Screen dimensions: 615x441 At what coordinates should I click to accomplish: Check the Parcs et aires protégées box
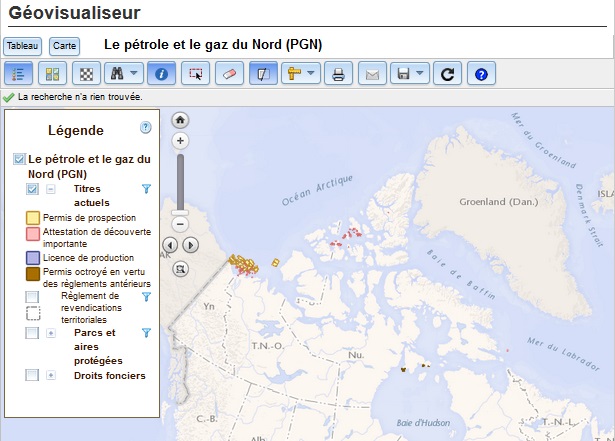32,333
